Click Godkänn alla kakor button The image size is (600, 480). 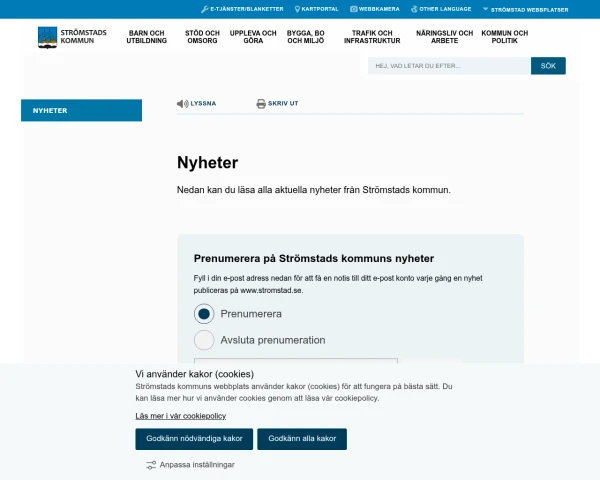(302, 439)
